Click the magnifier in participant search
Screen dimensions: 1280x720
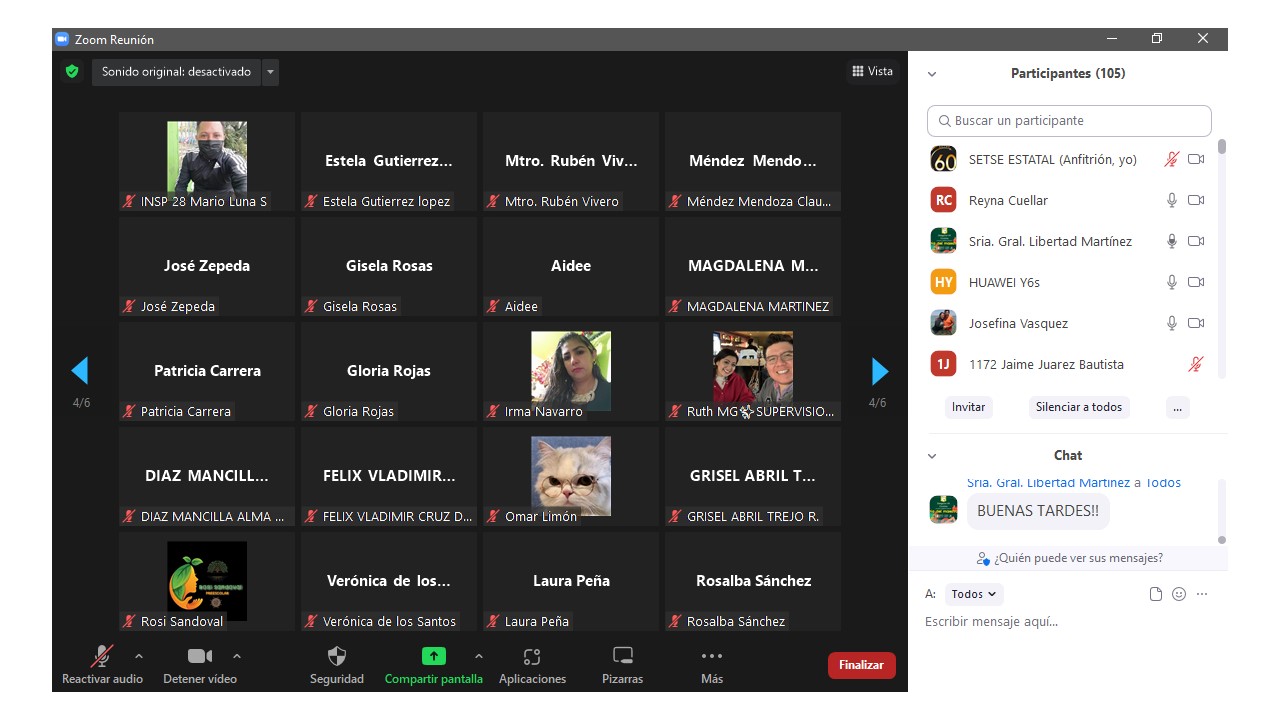945,121
